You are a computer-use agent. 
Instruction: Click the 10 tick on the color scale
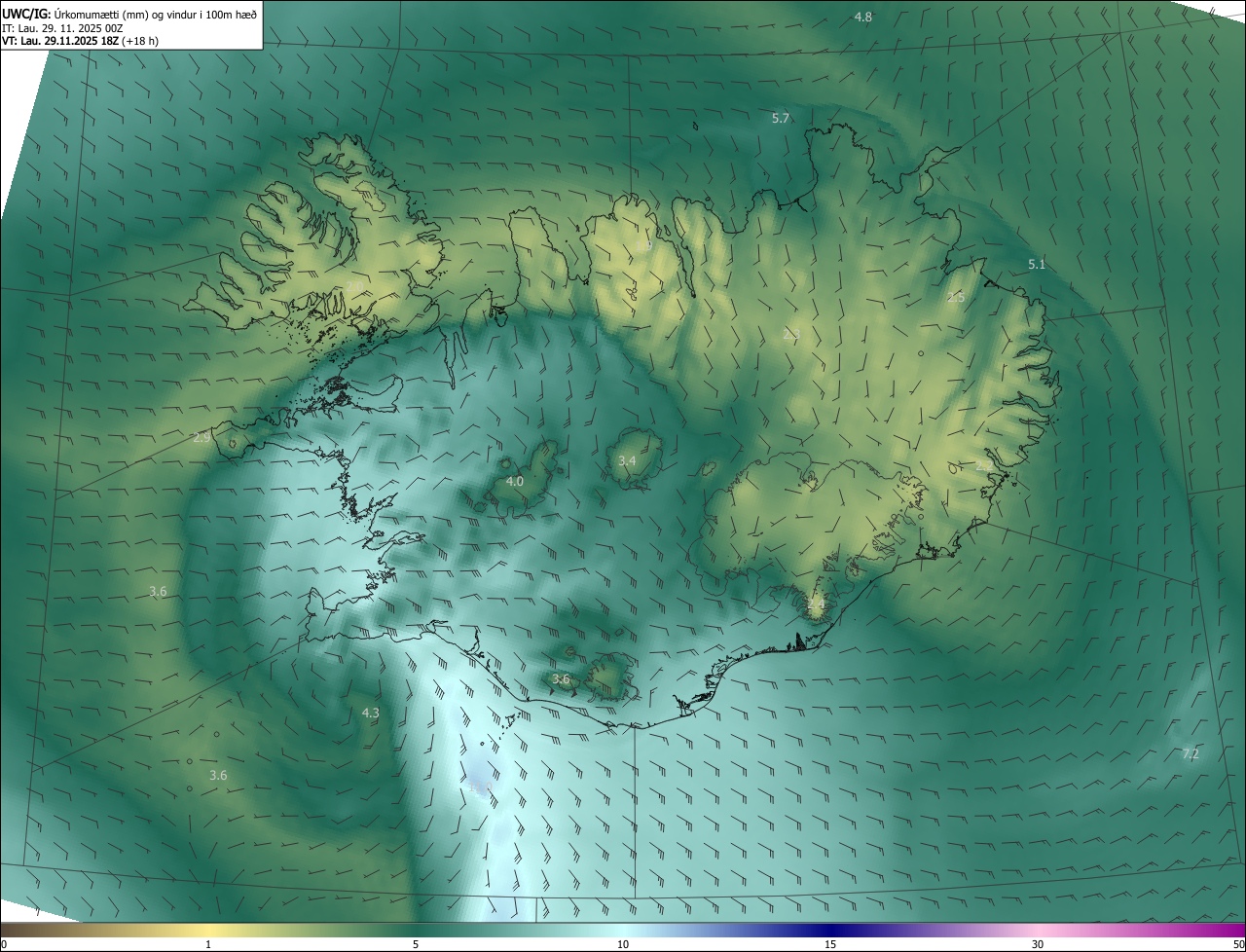tap(623, 944)
